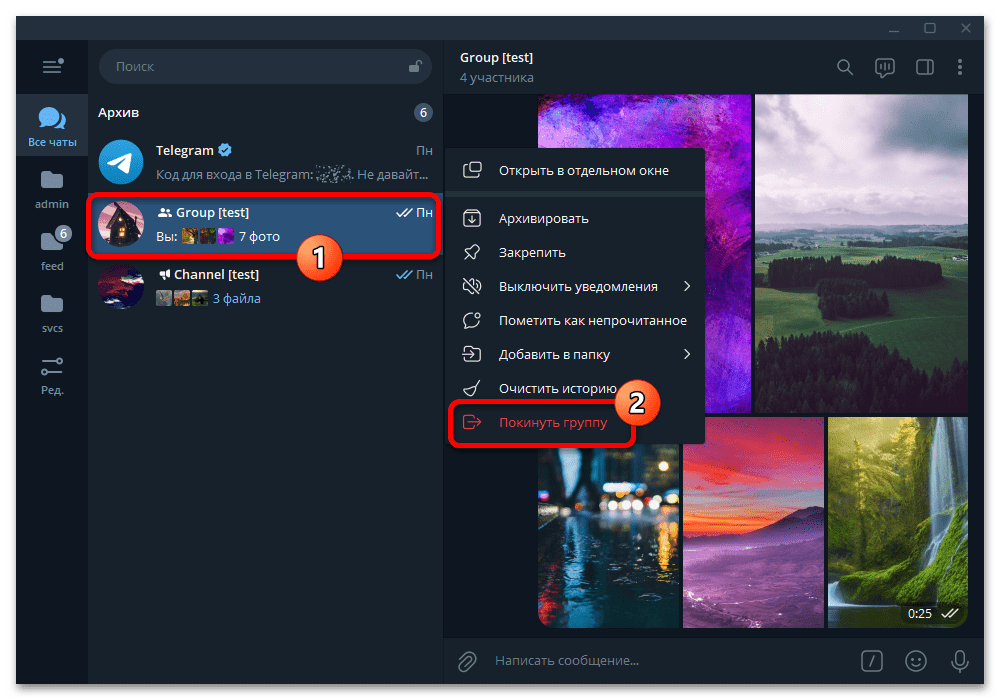Image resolution: width=1000 pixels, height=700 pixels.
Task: Choose Открыть в отдельном окне
Action: (x=575, y=170)
